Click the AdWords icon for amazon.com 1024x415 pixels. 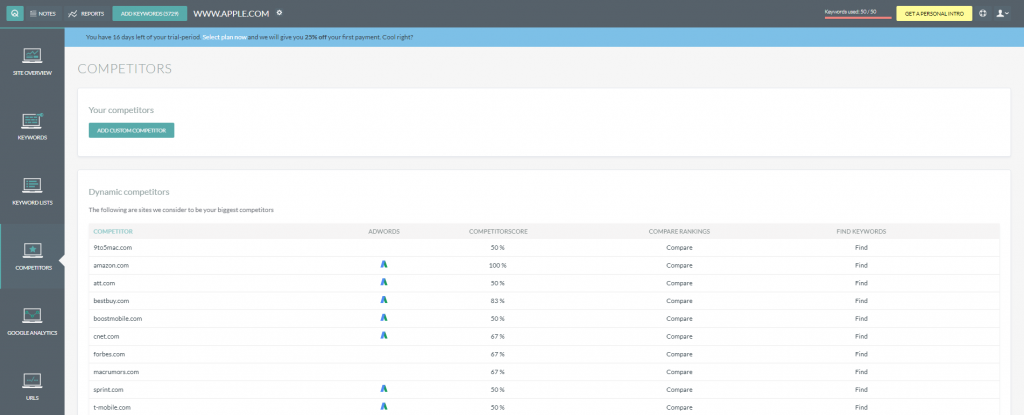coord(384,265)
